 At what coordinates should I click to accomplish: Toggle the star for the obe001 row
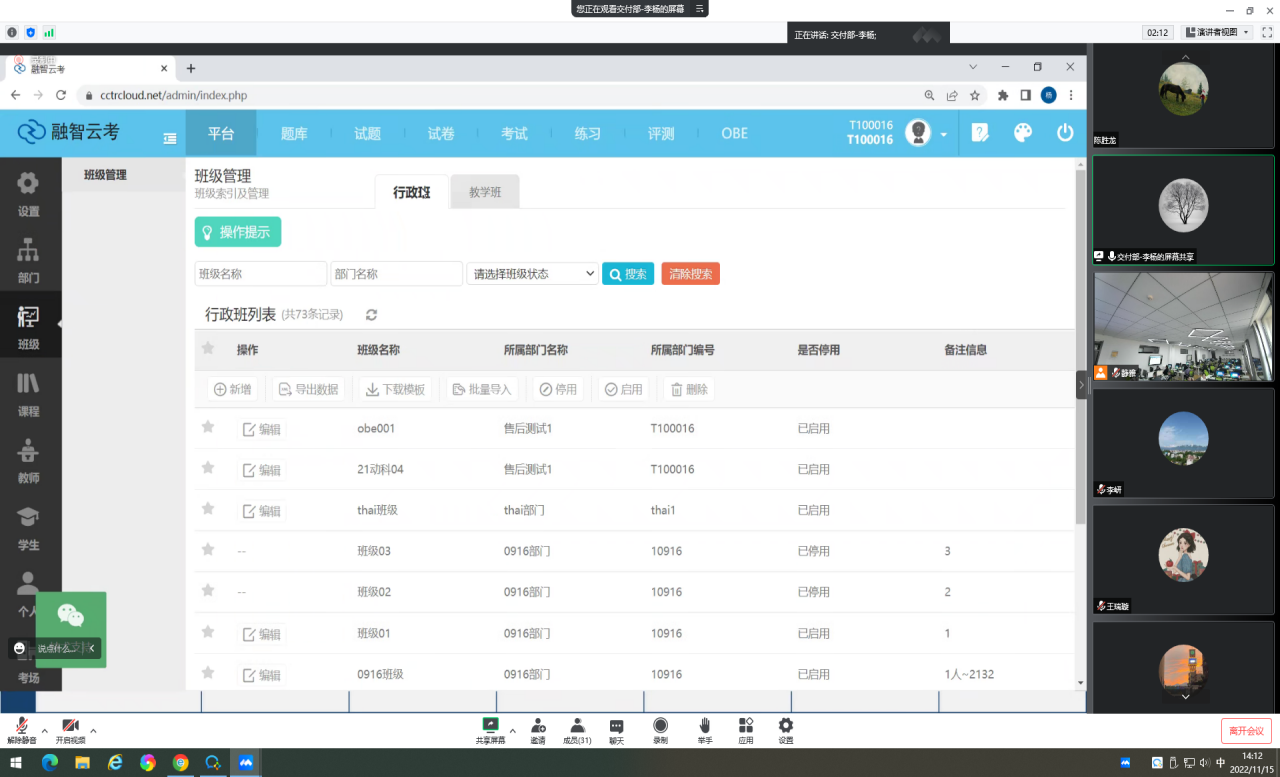click(x=208, y=427)
